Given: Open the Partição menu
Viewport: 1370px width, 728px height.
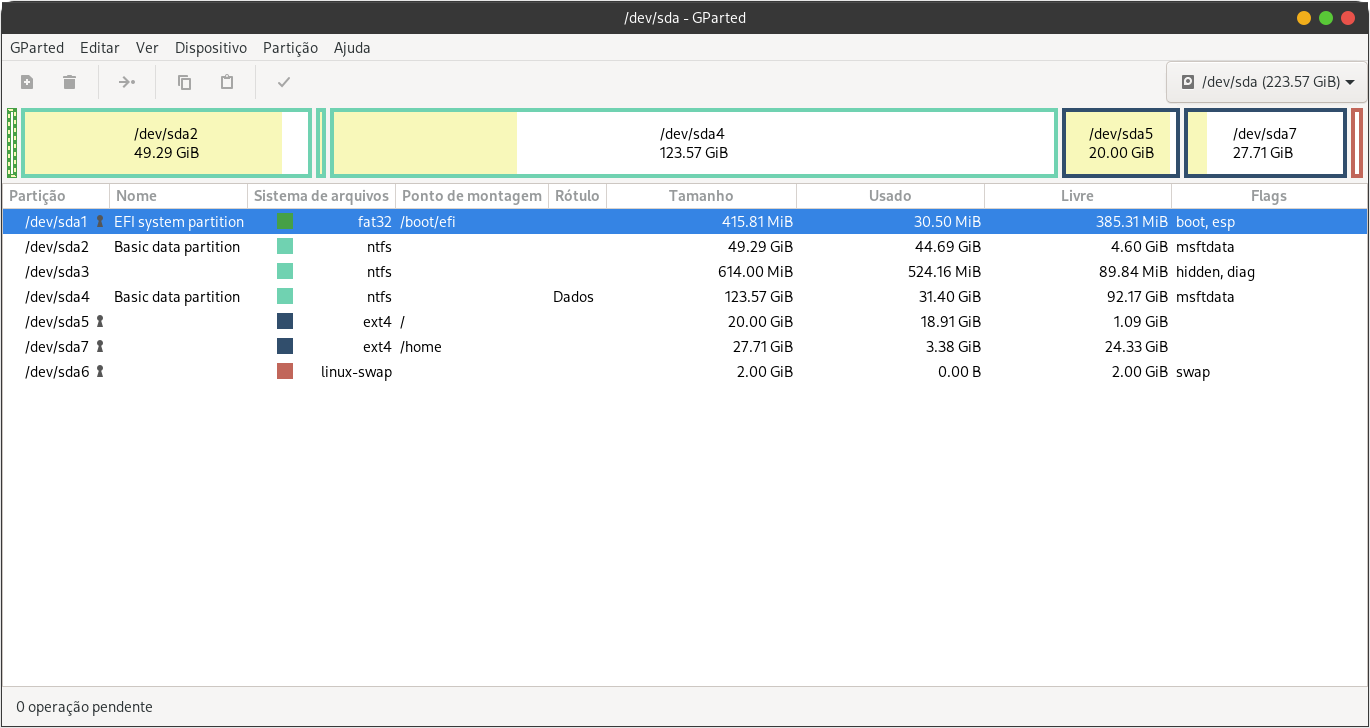Looking at the screenshot, I should pos(291,47).
